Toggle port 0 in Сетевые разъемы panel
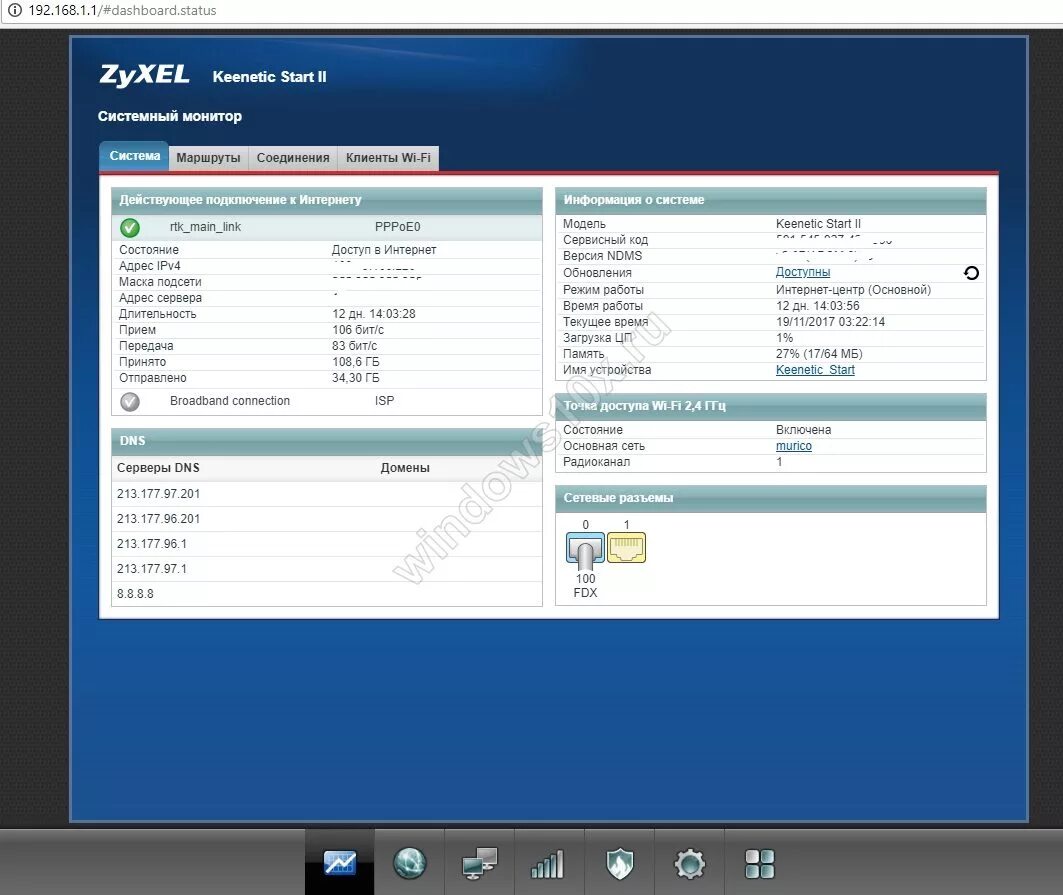Screen dimensions: 1063x895 (585, 548)
